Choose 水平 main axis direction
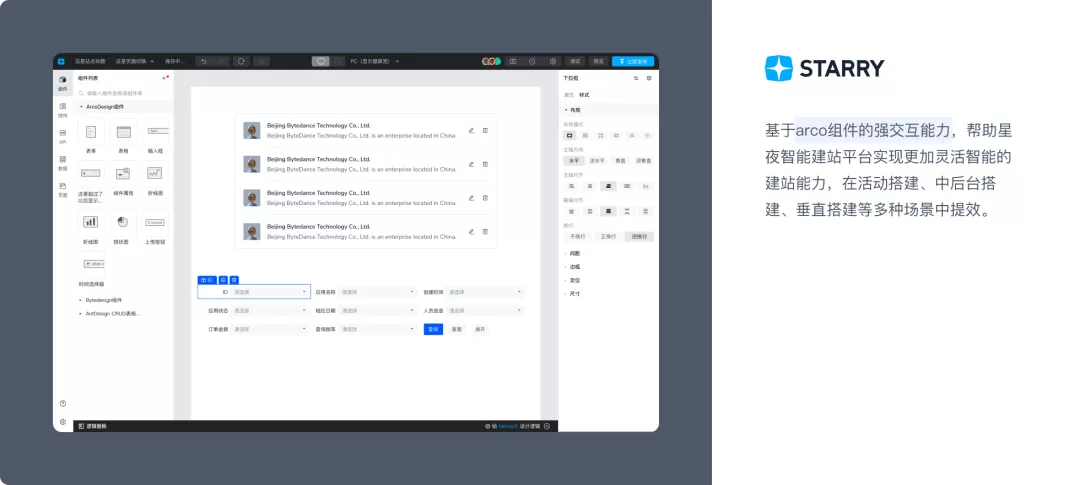 573,161
